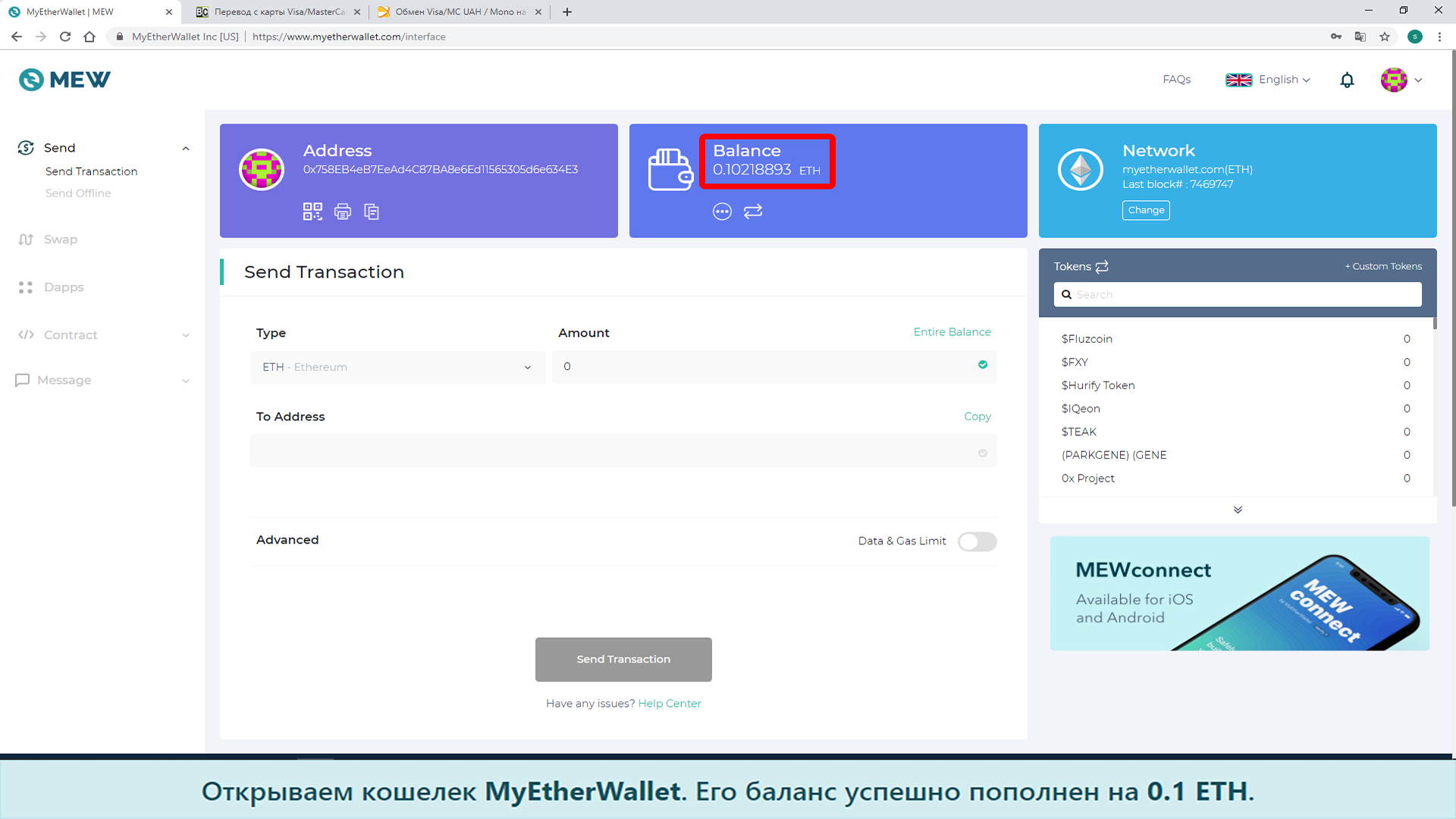Select Send Transaction in sidebar
Viewport: 1456px width, 819px height.
tap(91, 171)
